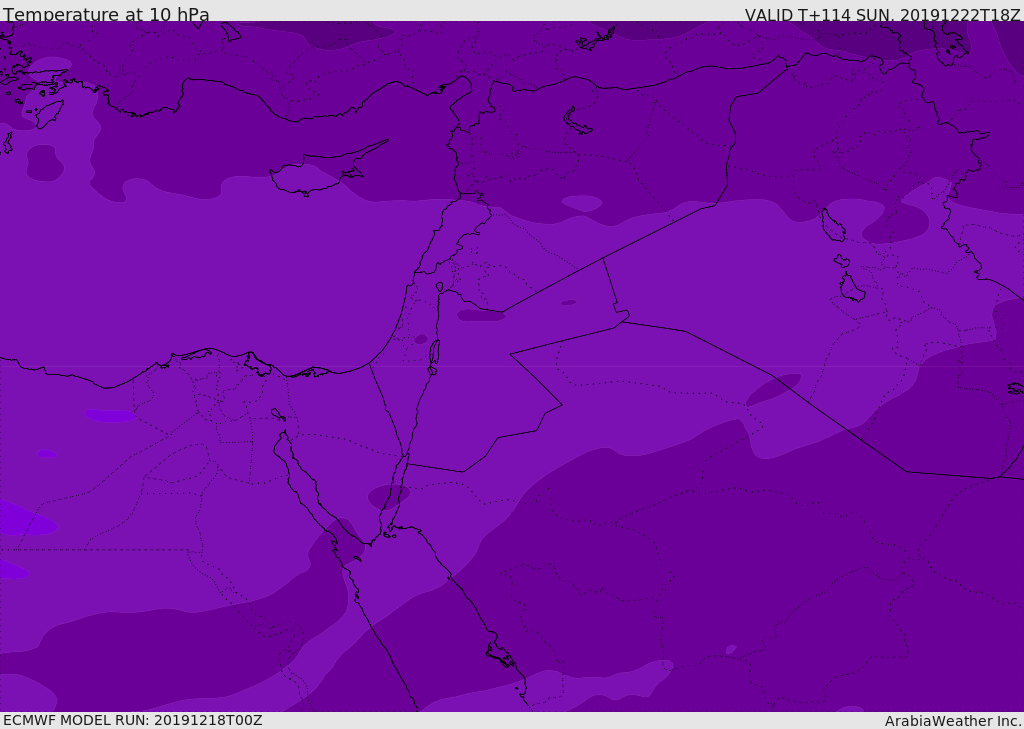Click the 'Temperature at 10 hPa' title
Viewport: 1024px width, 729px height.
coord(106,14)
